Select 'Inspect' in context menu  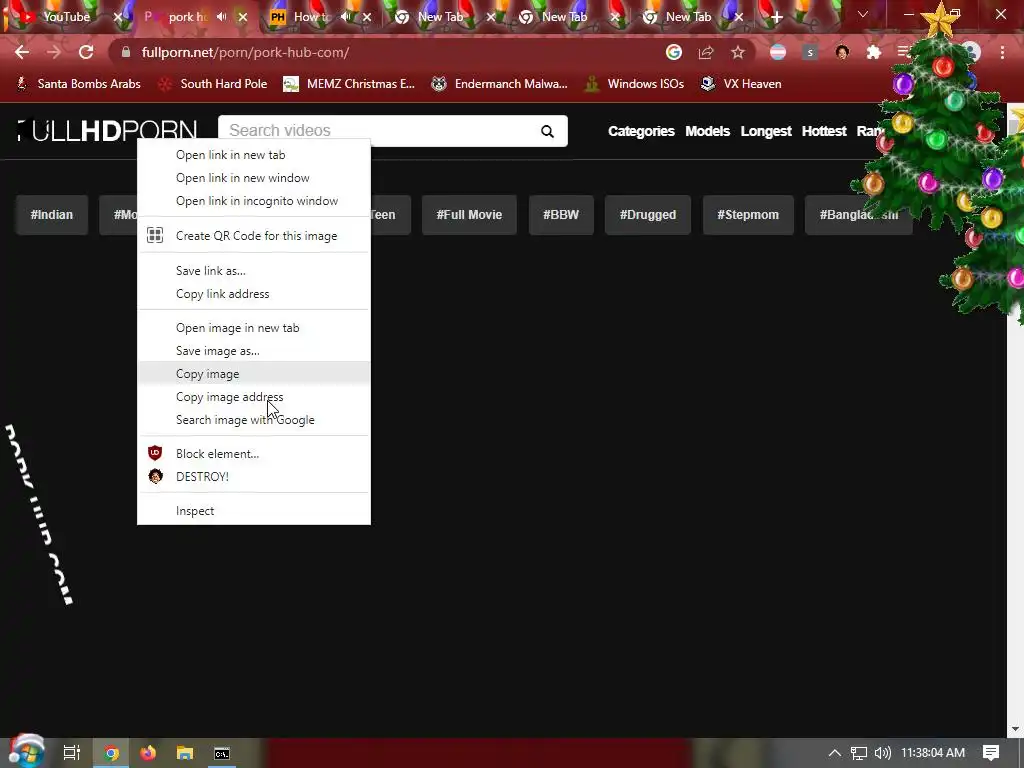coord(253,511)
